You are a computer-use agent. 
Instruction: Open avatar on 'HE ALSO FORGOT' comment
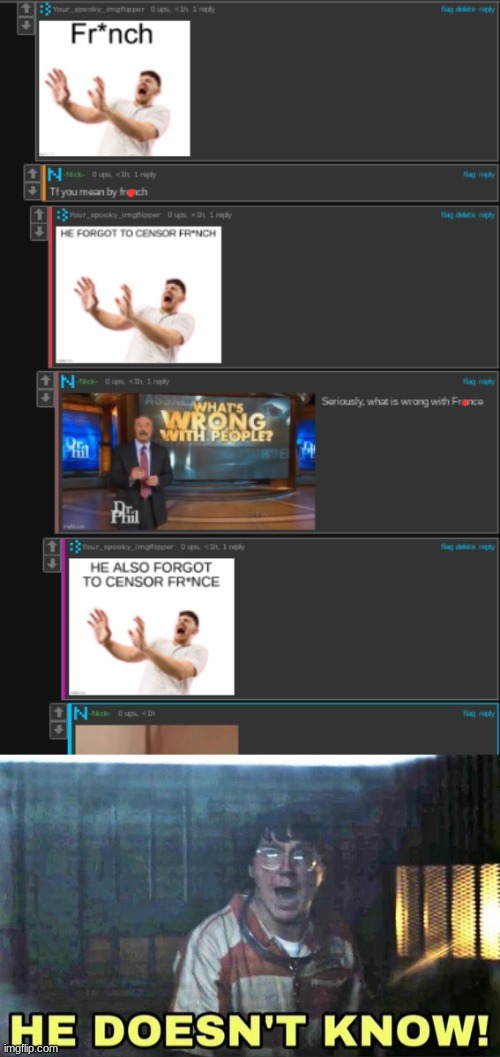(75, 547)
